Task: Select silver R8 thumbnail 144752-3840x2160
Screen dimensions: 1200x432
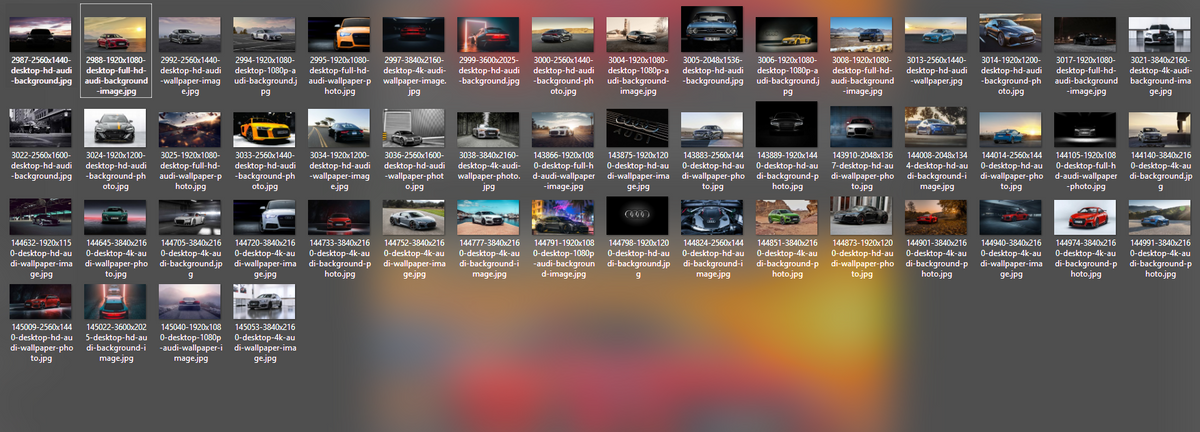Action: (415, 216)
